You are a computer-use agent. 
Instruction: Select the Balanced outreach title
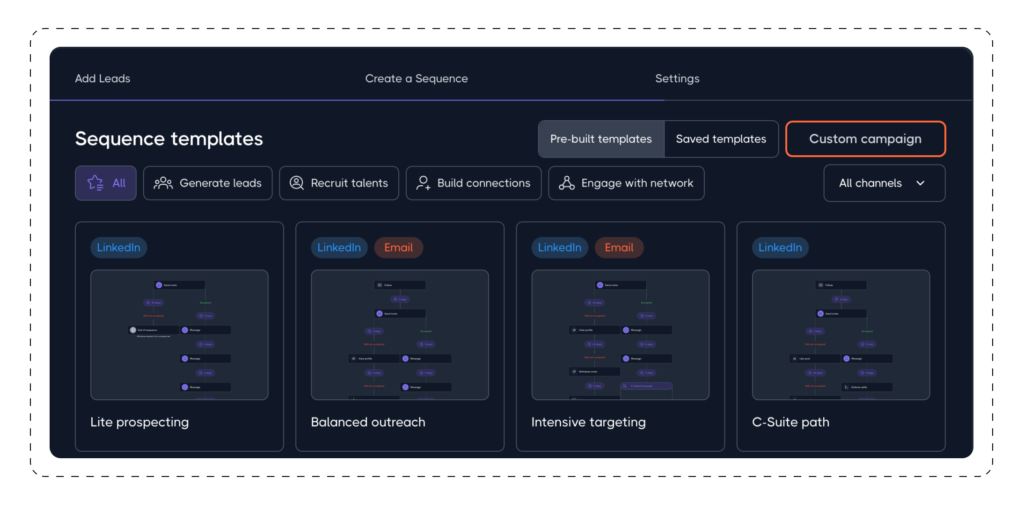(368, 422)
